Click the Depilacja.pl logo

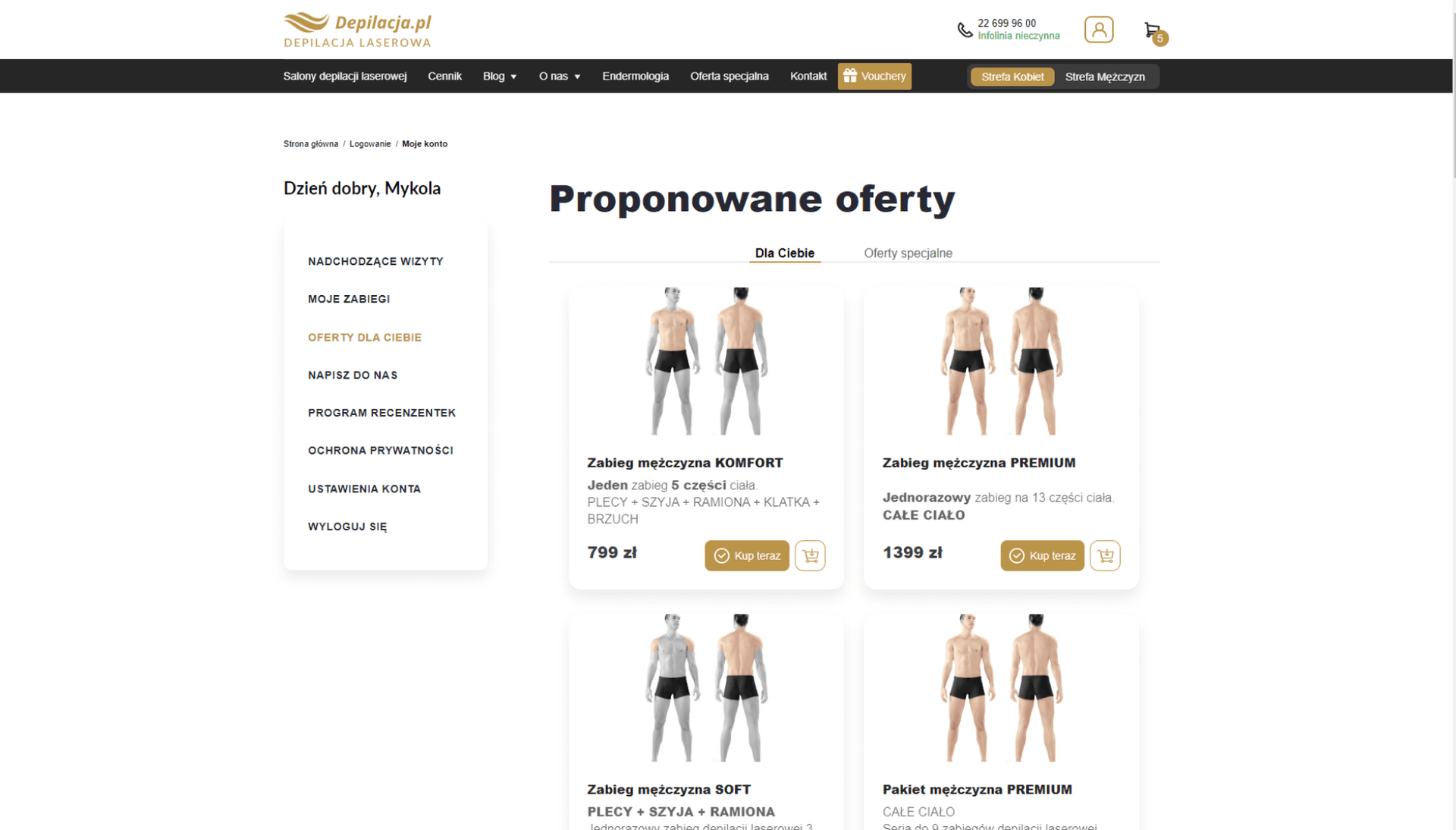click(x=358, y=30)
